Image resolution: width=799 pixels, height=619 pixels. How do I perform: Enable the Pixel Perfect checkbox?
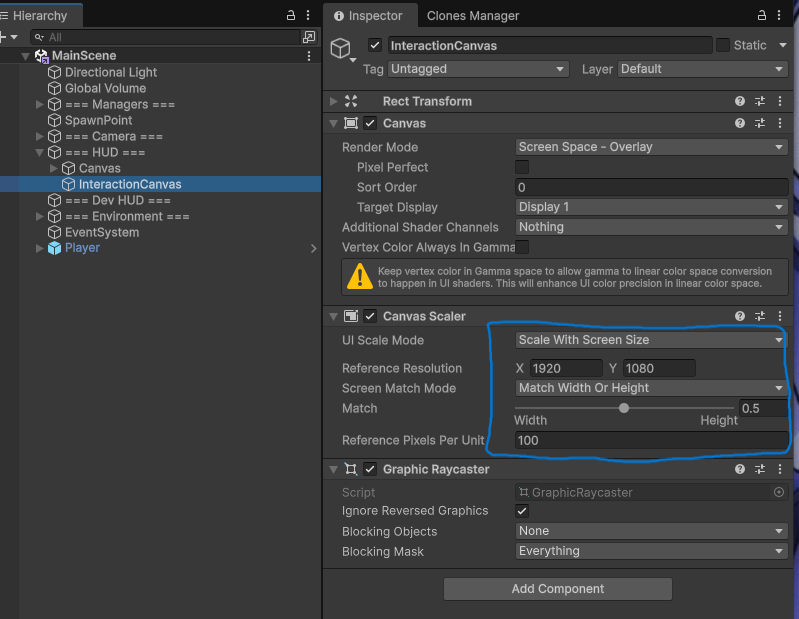(522, 167)
